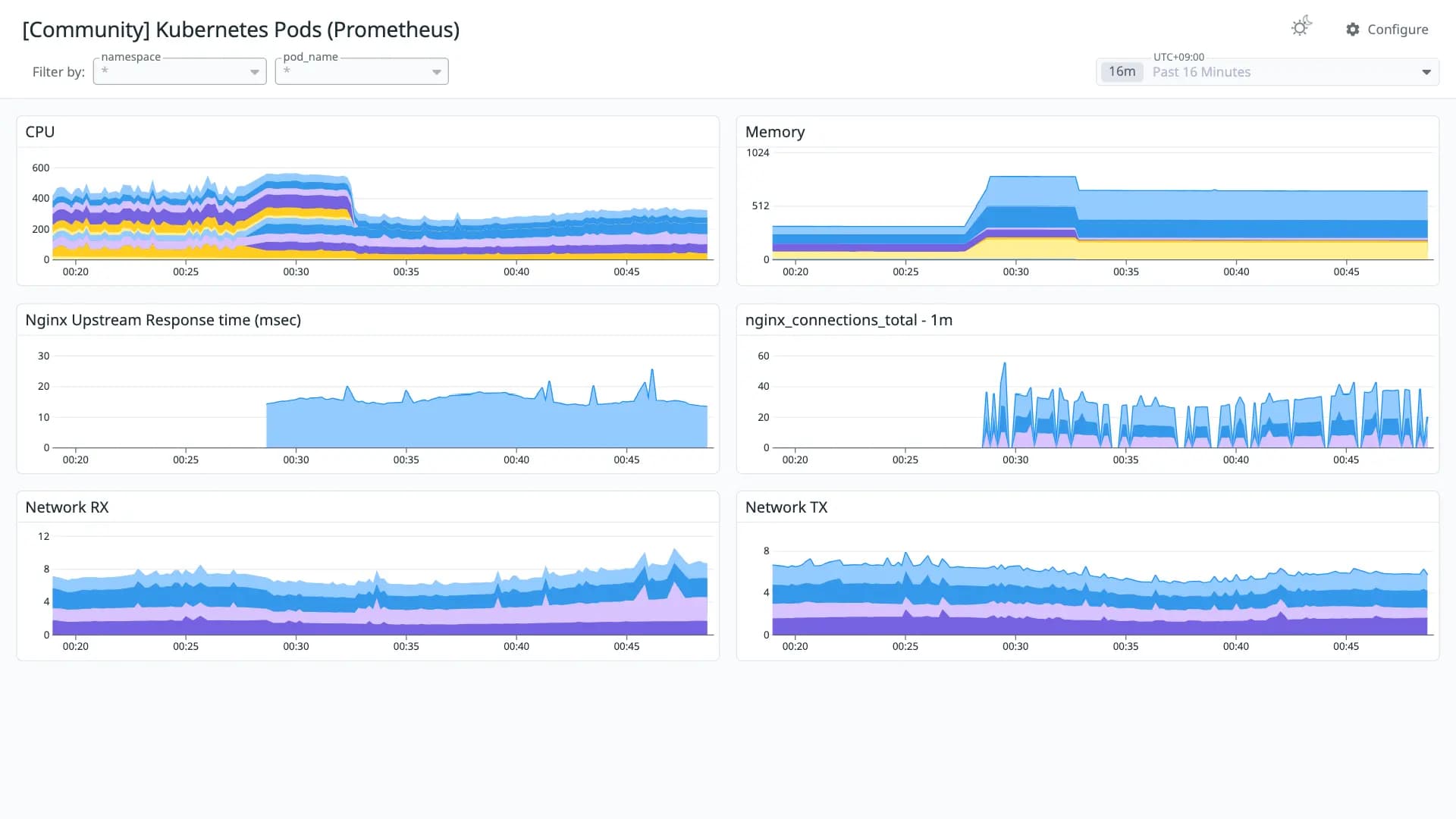Open the Configure dashboard settings
The height and width of the screenshot is (819, 1456).
1387,30
